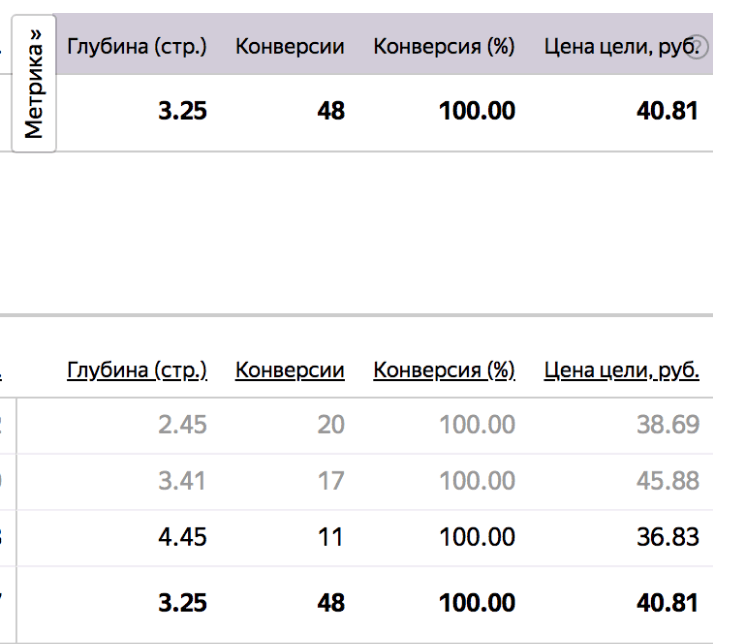Sort by Цена цели, руб. column link
746x644 pixels.
[622, 371]
